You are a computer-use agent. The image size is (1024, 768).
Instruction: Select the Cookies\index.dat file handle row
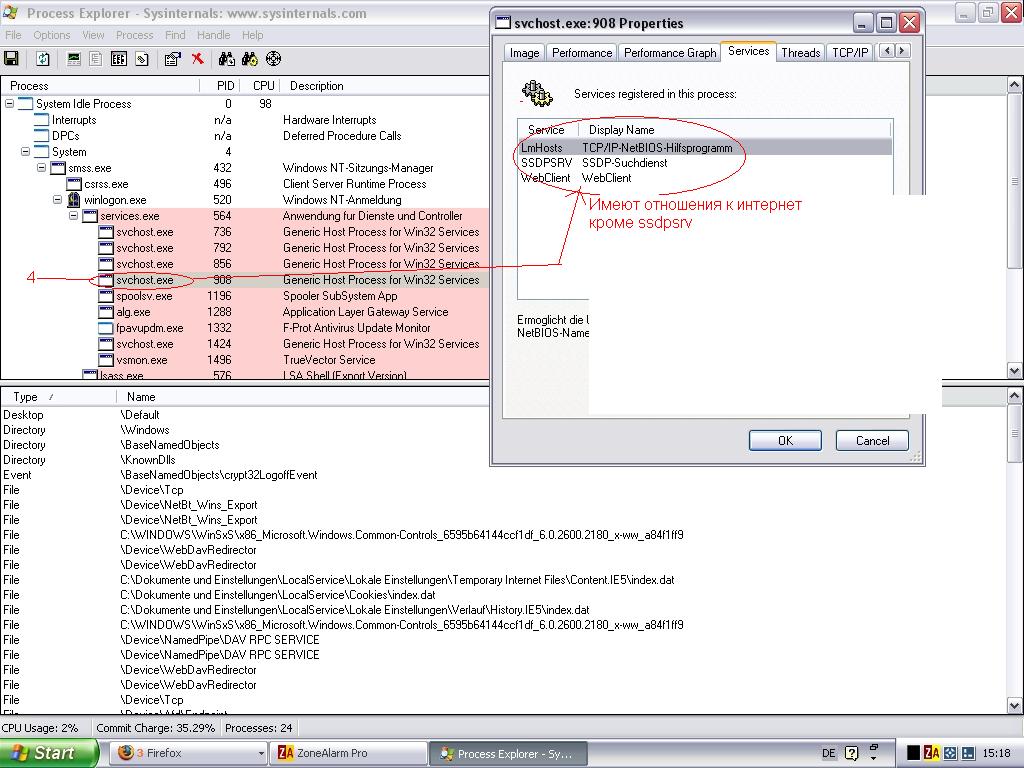[503, 595]
